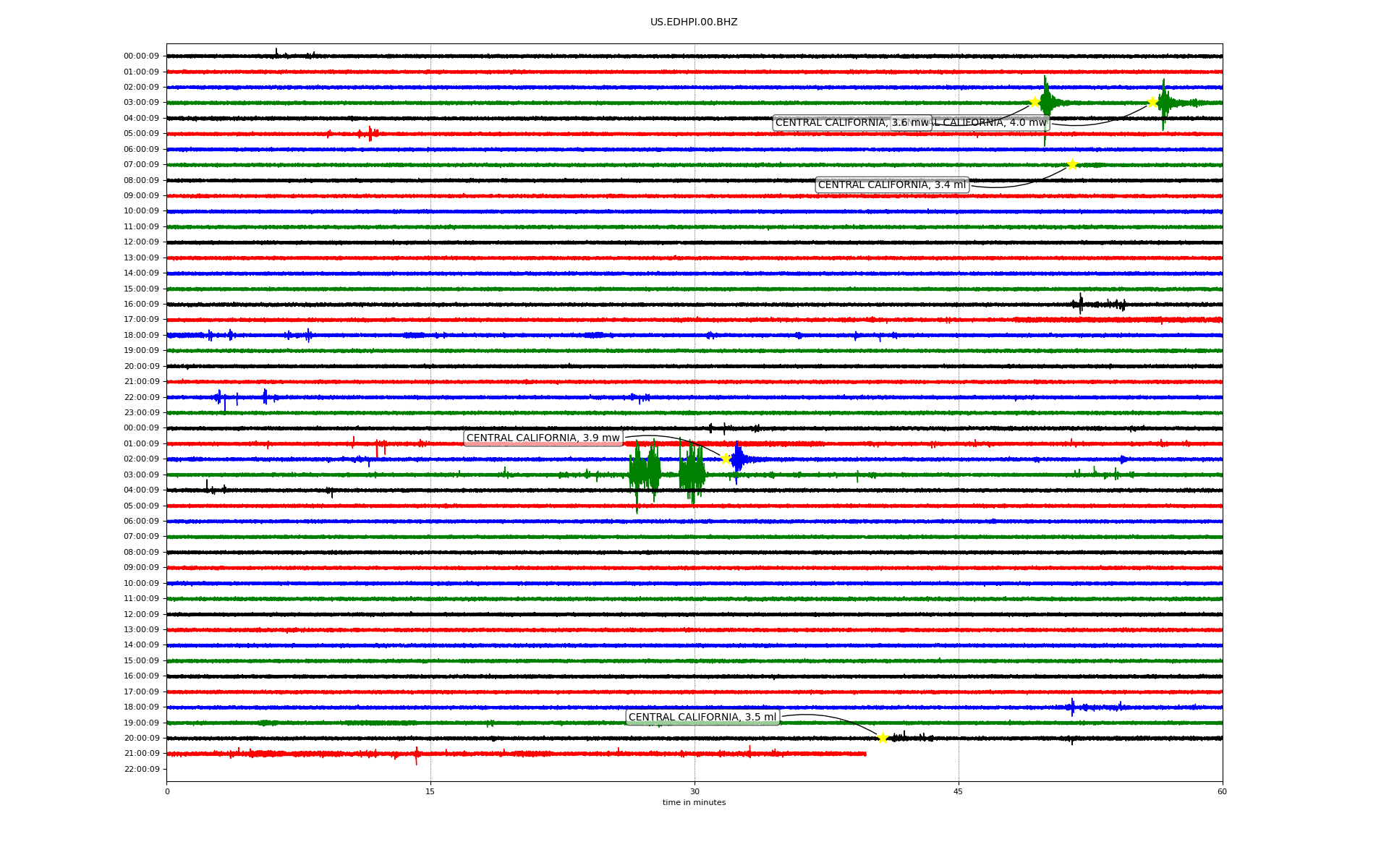Screen dimensions: 1389x868
Task: Click the 45 tick label on the x-axis
Action: tap(959, 791)
